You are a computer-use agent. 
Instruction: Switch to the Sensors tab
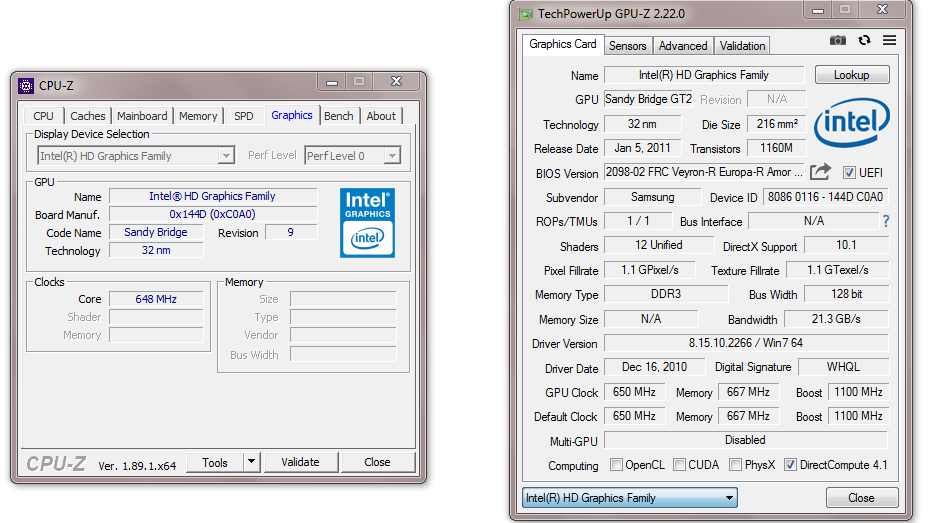pyautogui.click(x=627, y=46)
